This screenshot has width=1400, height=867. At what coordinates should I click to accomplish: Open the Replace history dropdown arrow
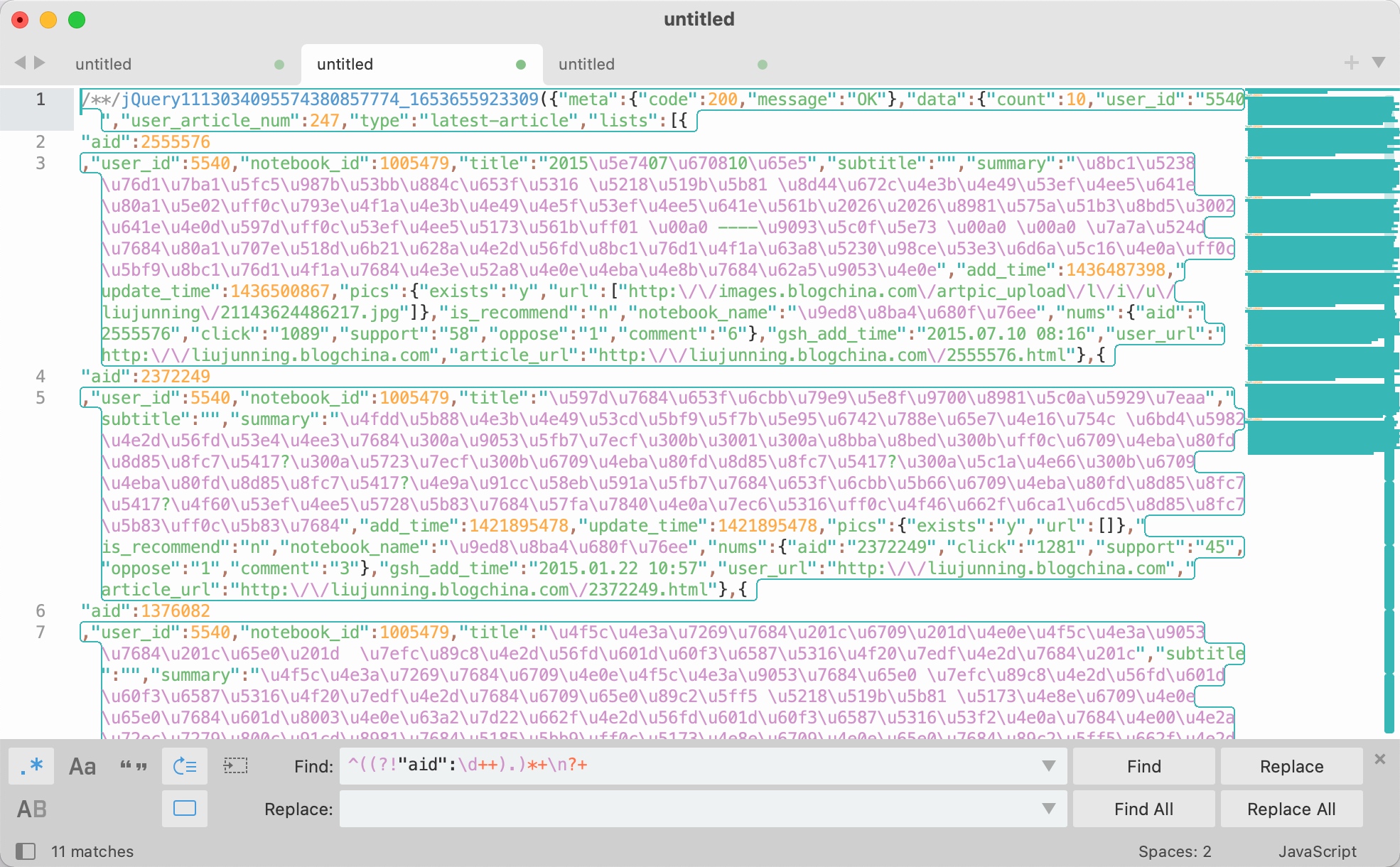click(x=1048, y=809)
